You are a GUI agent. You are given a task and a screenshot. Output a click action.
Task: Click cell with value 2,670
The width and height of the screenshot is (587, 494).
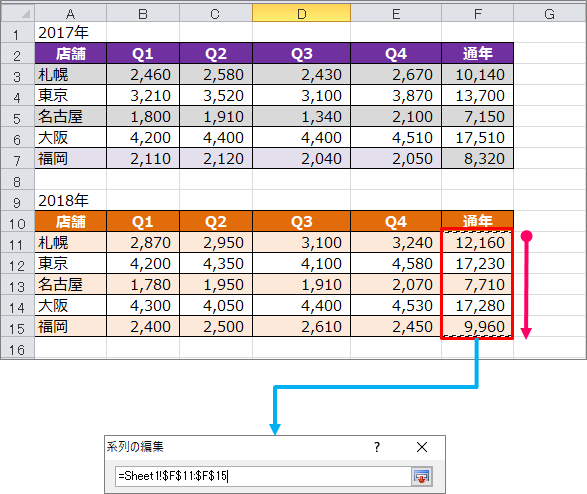[x=396, y=74]
